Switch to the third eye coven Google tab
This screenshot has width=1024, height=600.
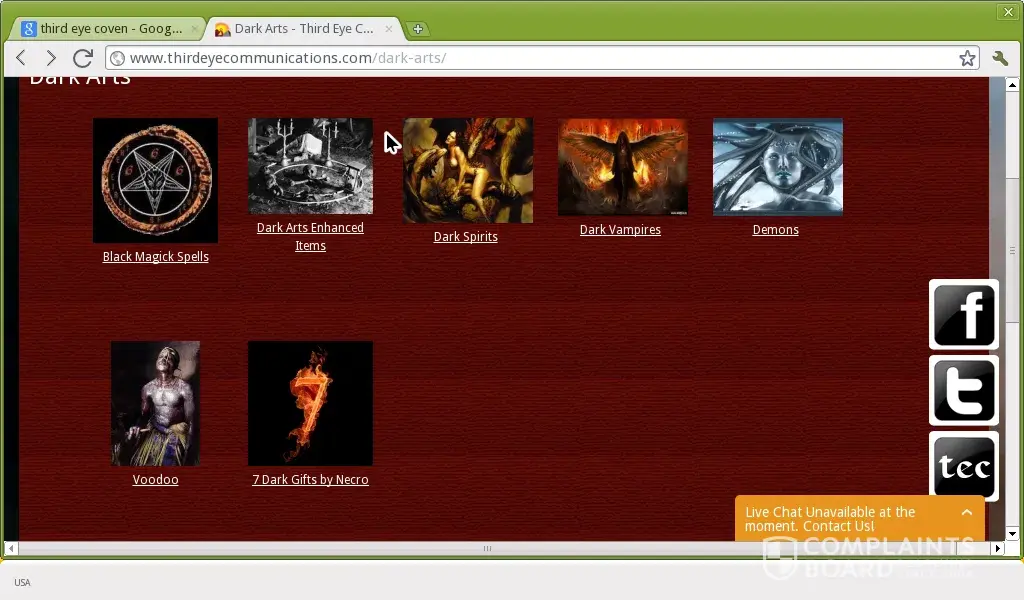[x=108, y=29]
